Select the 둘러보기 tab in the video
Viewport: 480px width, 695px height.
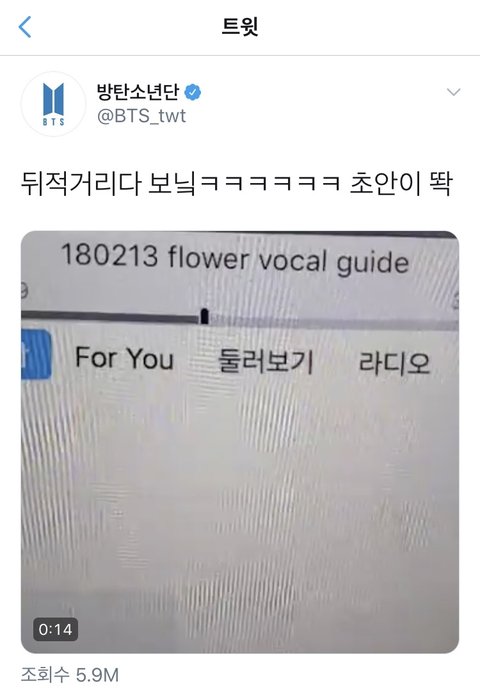click(x=265, y=361)
